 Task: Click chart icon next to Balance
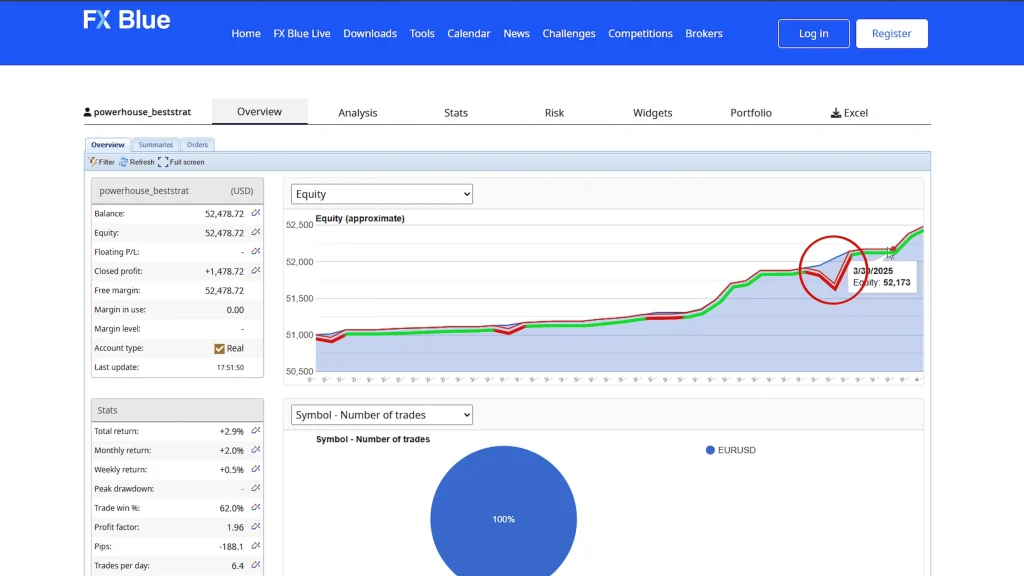point(255,213)
